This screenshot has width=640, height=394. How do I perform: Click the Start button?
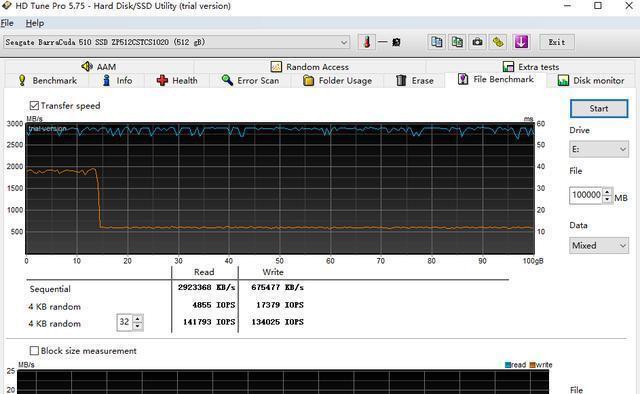pyautogui.click(x=599, y=109)
